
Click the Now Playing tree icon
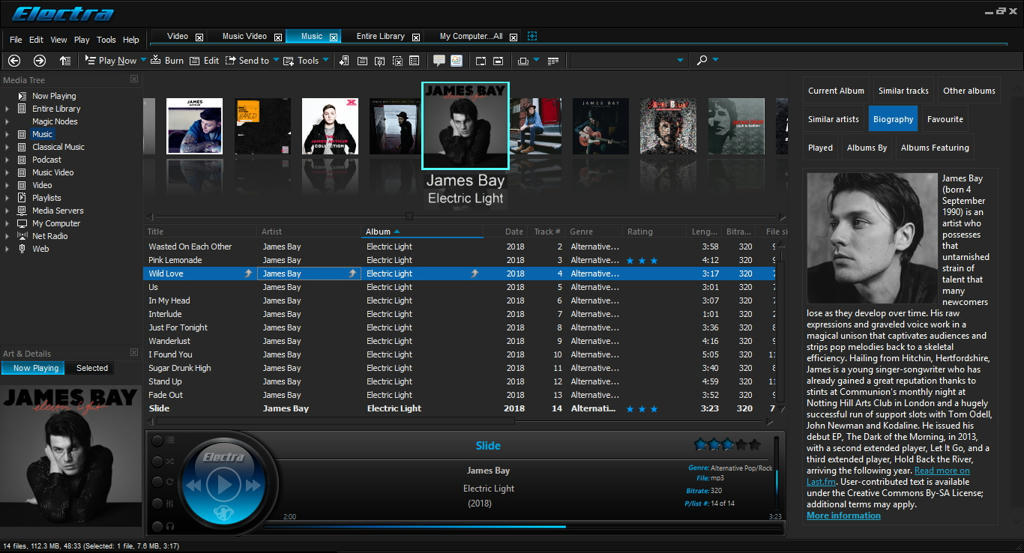(22, 96)
